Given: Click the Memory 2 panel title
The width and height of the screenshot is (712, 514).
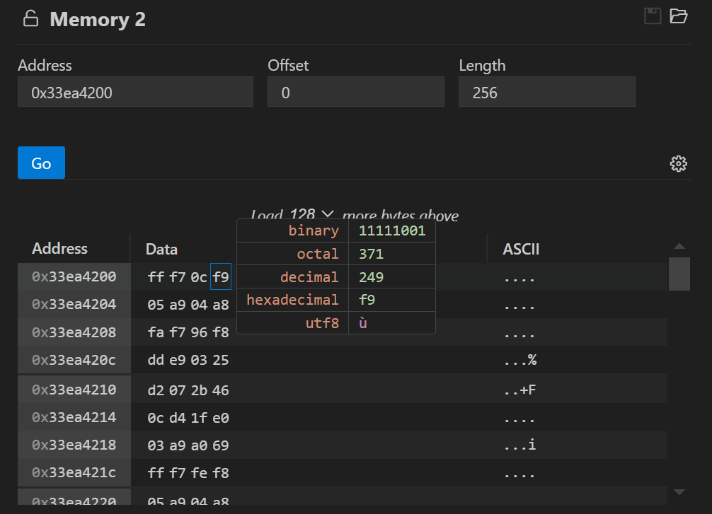Looking at the screenshot, I should pos(90,19).
